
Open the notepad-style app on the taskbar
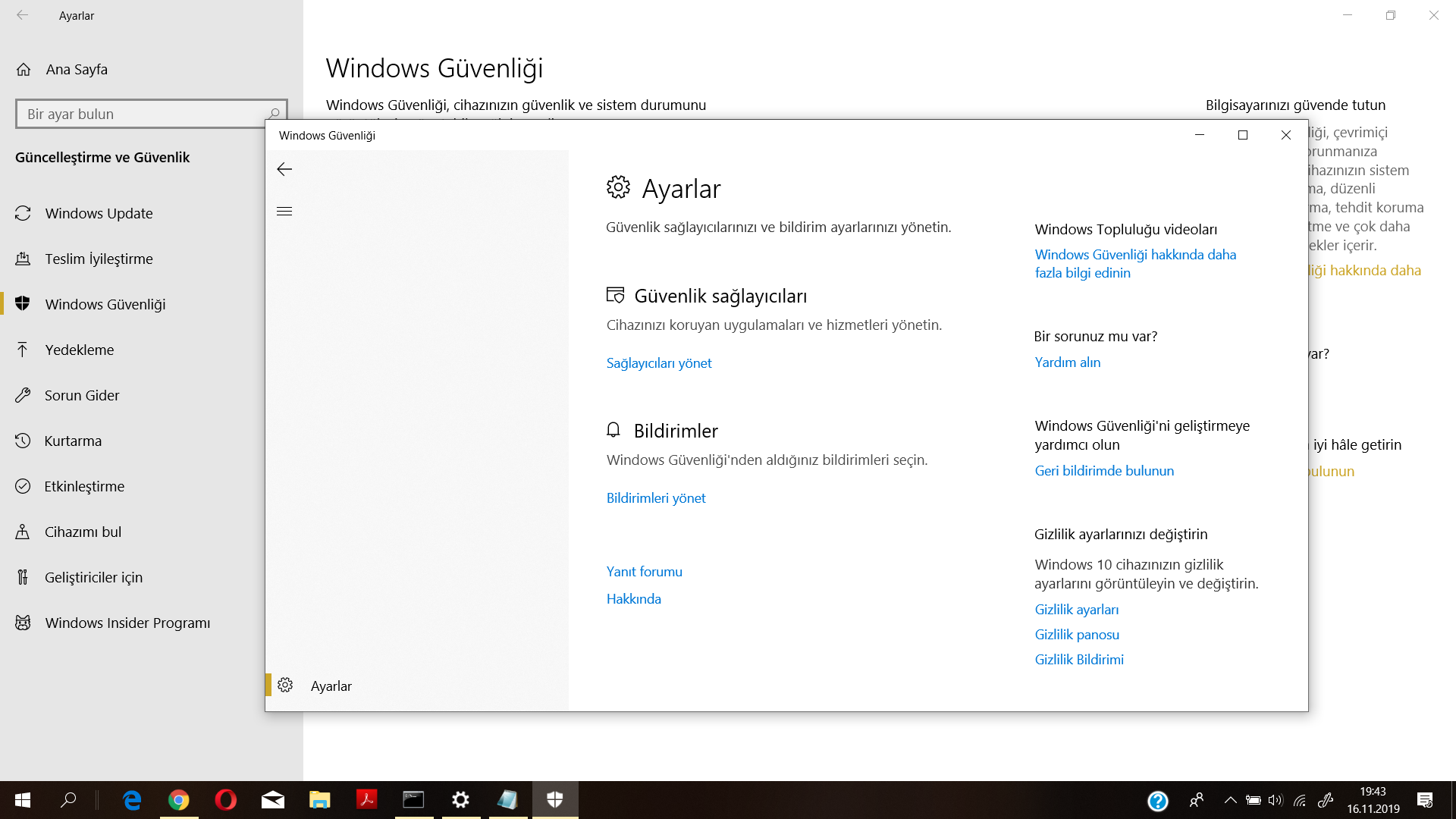pos(508,800)
